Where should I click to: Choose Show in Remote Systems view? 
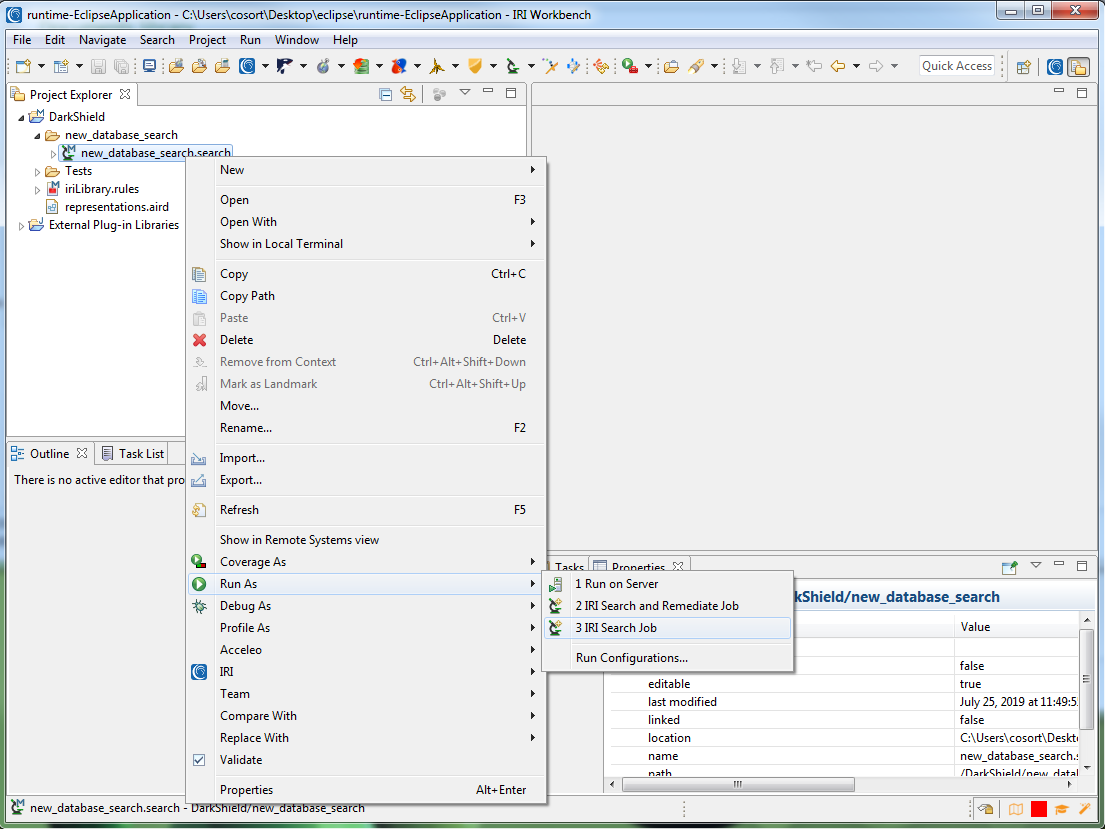365,540
